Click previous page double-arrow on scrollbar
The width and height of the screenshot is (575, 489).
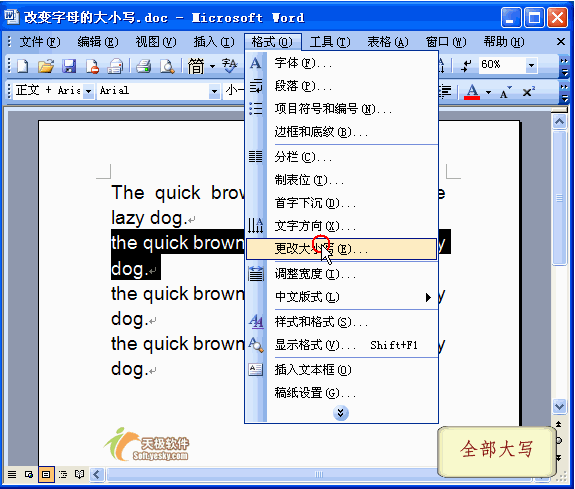[559, 424]
